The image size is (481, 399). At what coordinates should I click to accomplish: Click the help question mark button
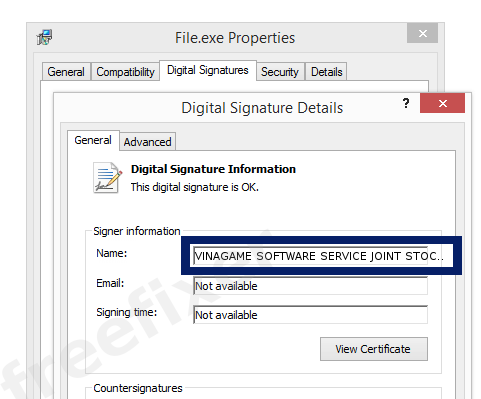406,103
